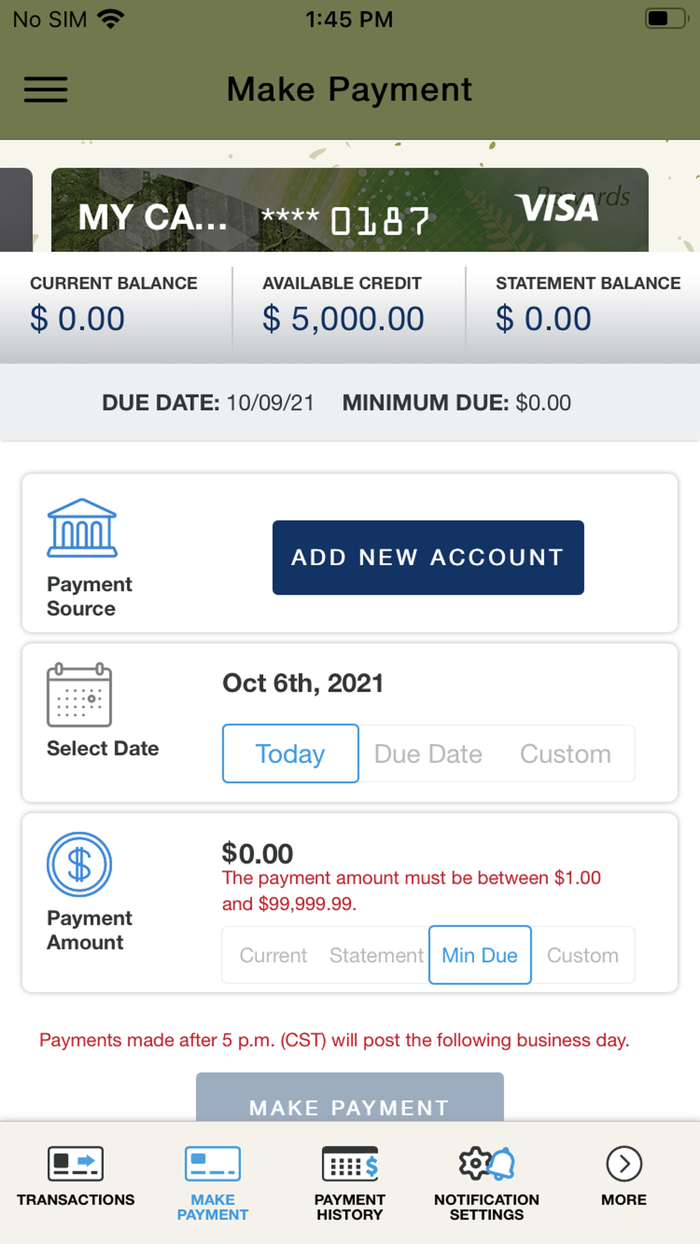Screen dimensions: 700x1244
Task: Click the Payment Amount dollar icon
Action: point(81,864)
